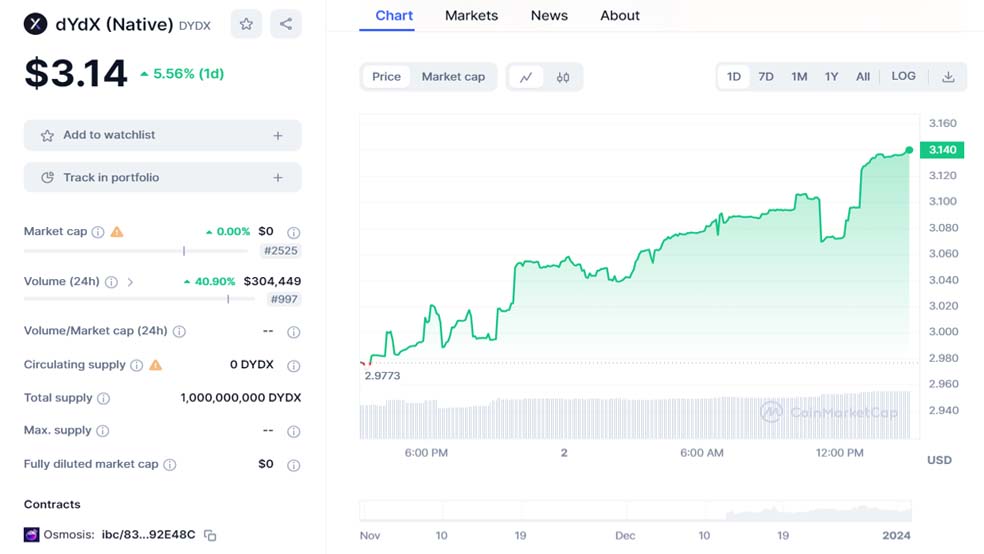Open info icon next to 0 DYDX value

click(x=293, y=366)
